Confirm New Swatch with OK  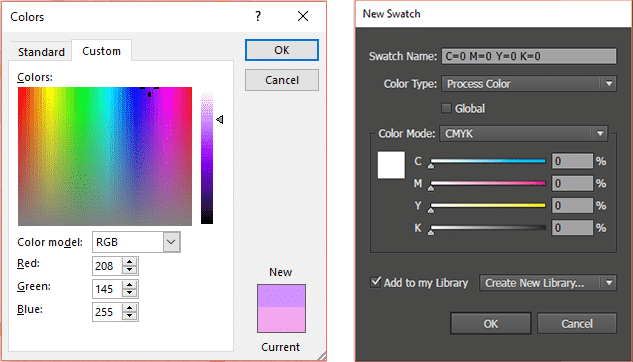(x=490, y=324)
